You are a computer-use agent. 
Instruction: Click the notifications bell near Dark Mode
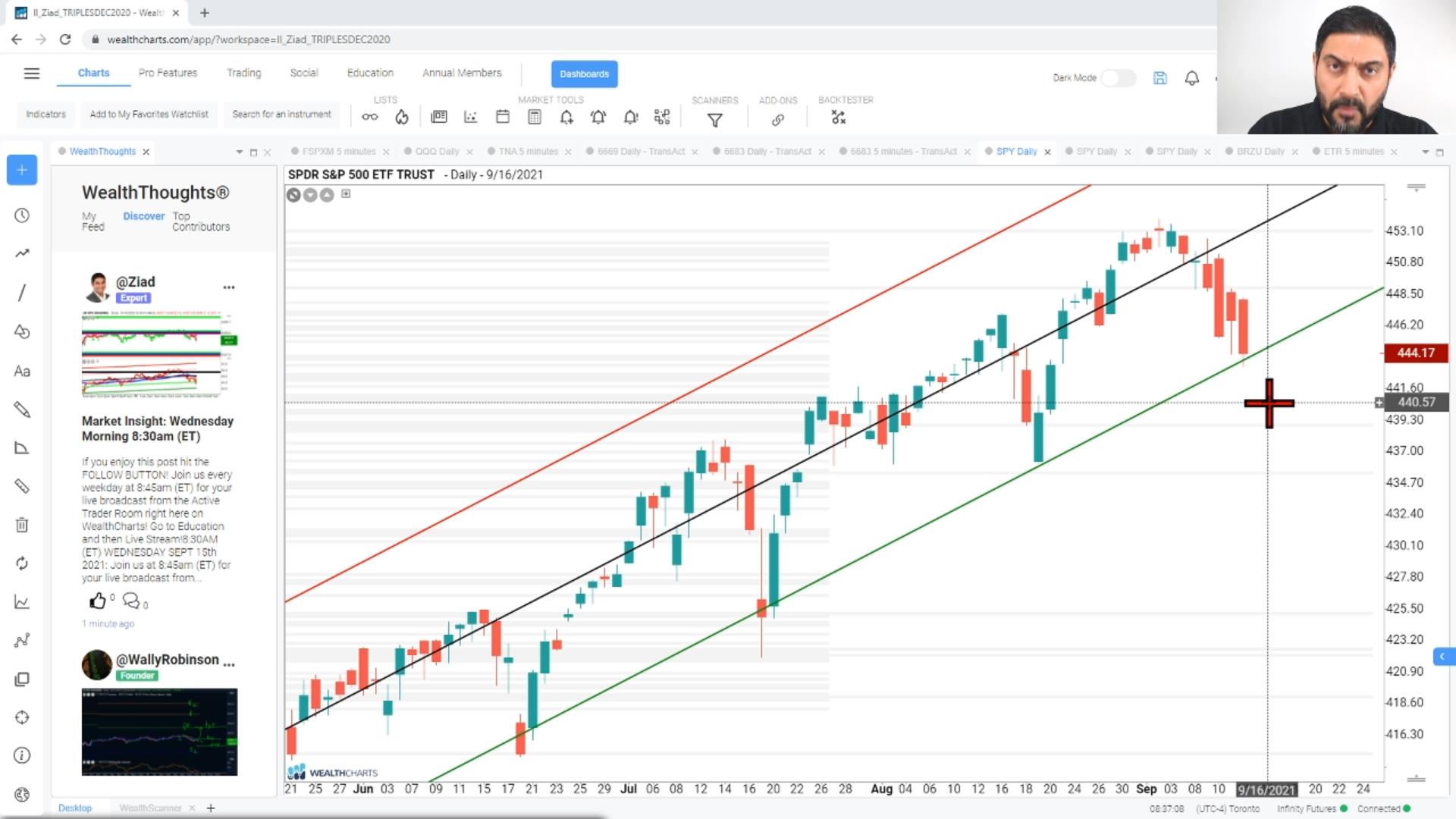click(1192, 77)
